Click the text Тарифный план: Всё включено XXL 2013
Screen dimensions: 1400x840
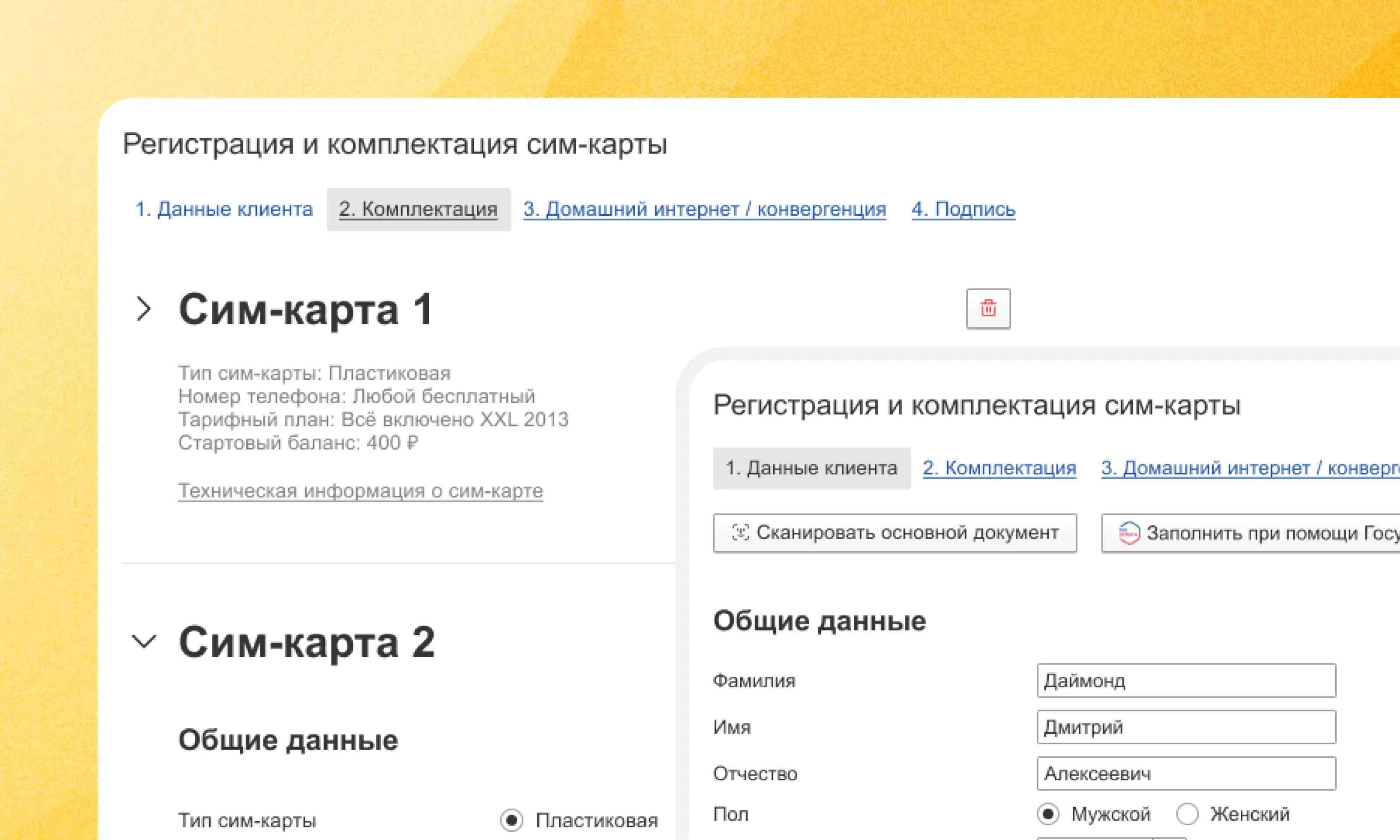(x=374, y=420)
